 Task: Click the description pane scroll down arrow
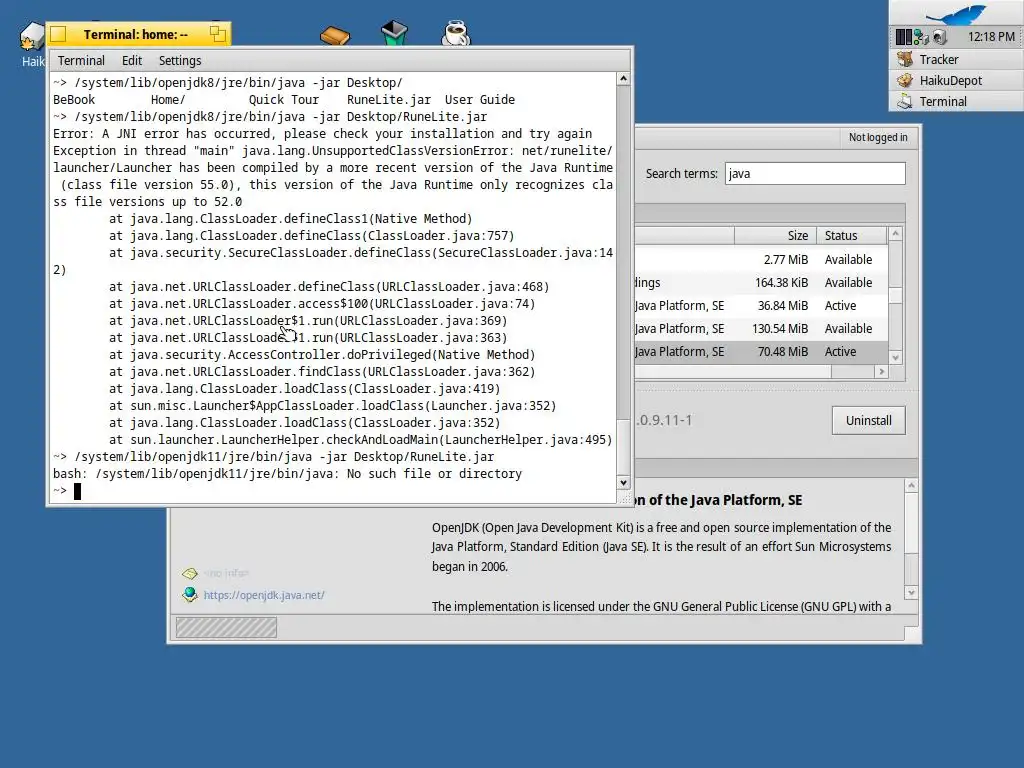[912, 593]
